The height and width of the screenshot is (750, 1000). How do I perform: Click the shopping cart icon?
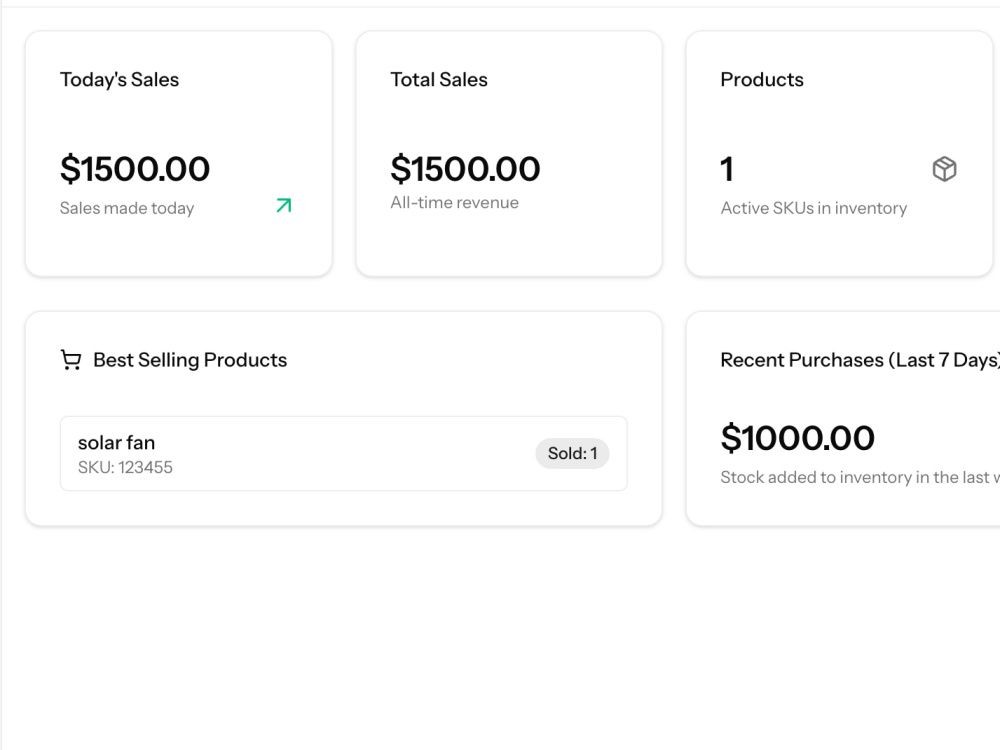[71, 360]
